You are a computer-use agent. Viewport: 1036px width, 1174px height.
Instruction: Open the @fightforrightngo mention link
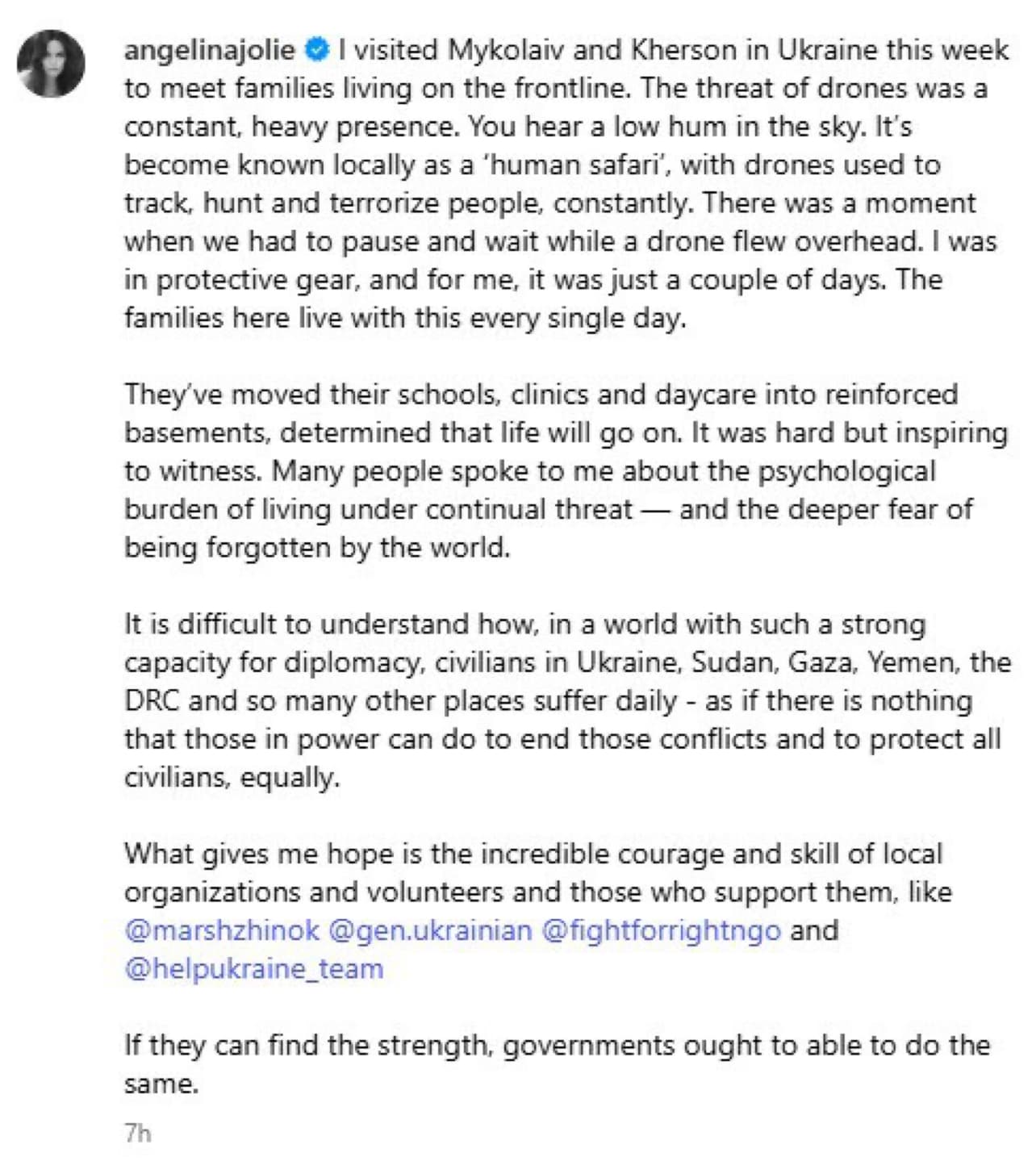661,930
